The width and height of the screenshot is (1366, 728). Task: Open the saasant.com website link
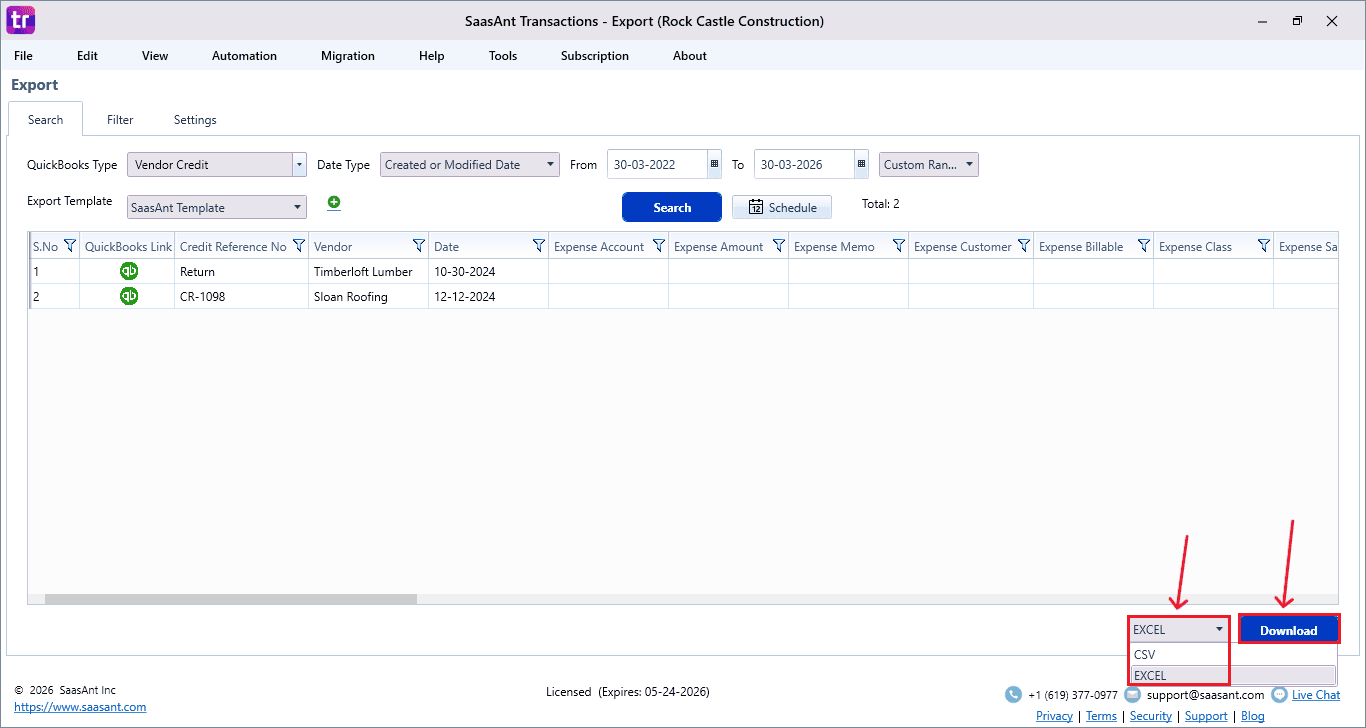(x=80, y=707)
